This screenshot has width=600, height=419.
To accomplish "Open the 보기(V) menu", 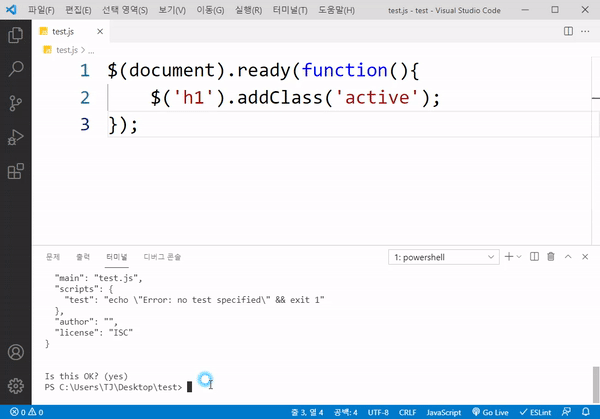I will [x=172, y=10].
